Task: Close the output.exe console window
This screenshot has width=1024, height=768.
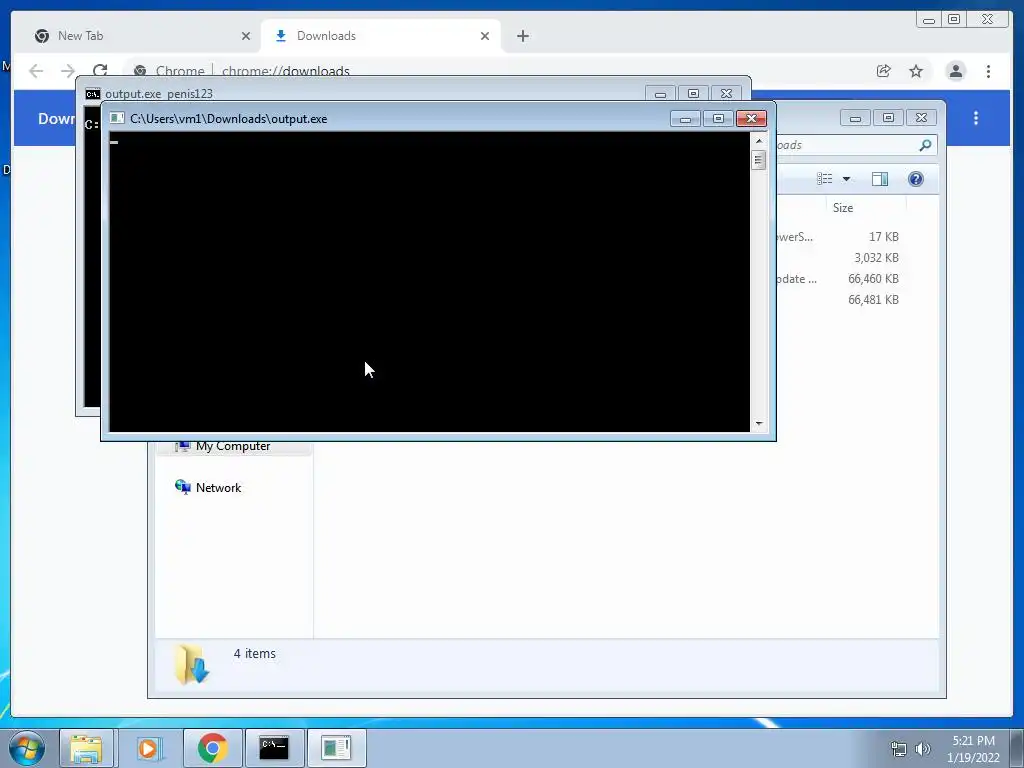Action: tap(751, 118)
